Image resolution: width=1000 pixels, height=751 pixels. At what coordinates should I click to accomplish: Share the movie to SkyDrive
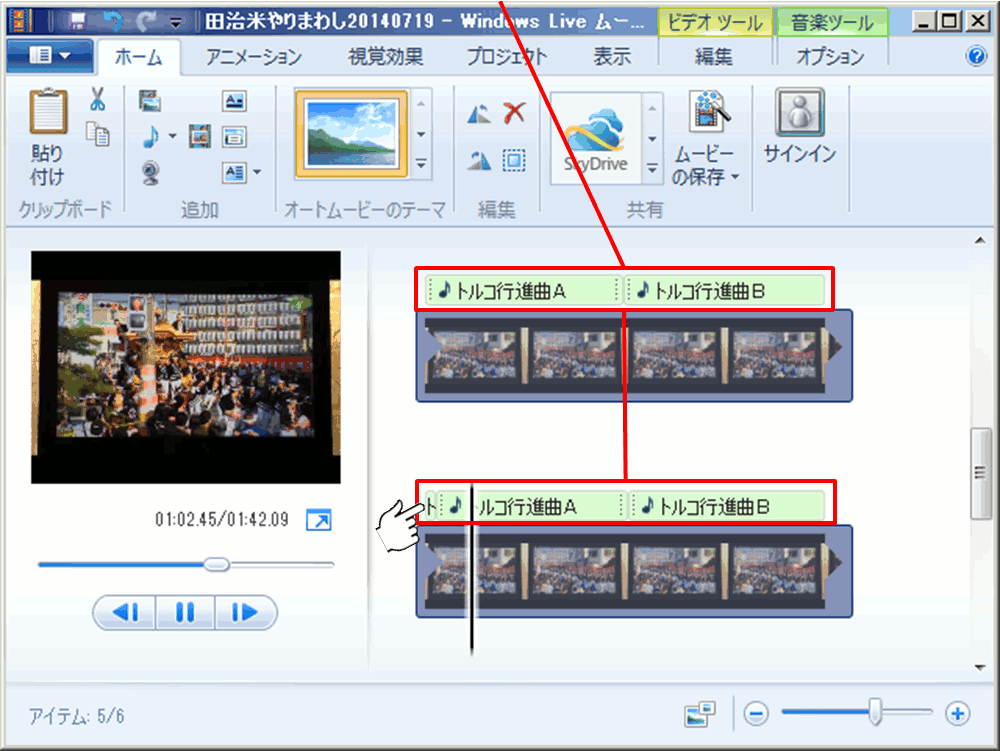pyautogui.click(x=594, y=139)
